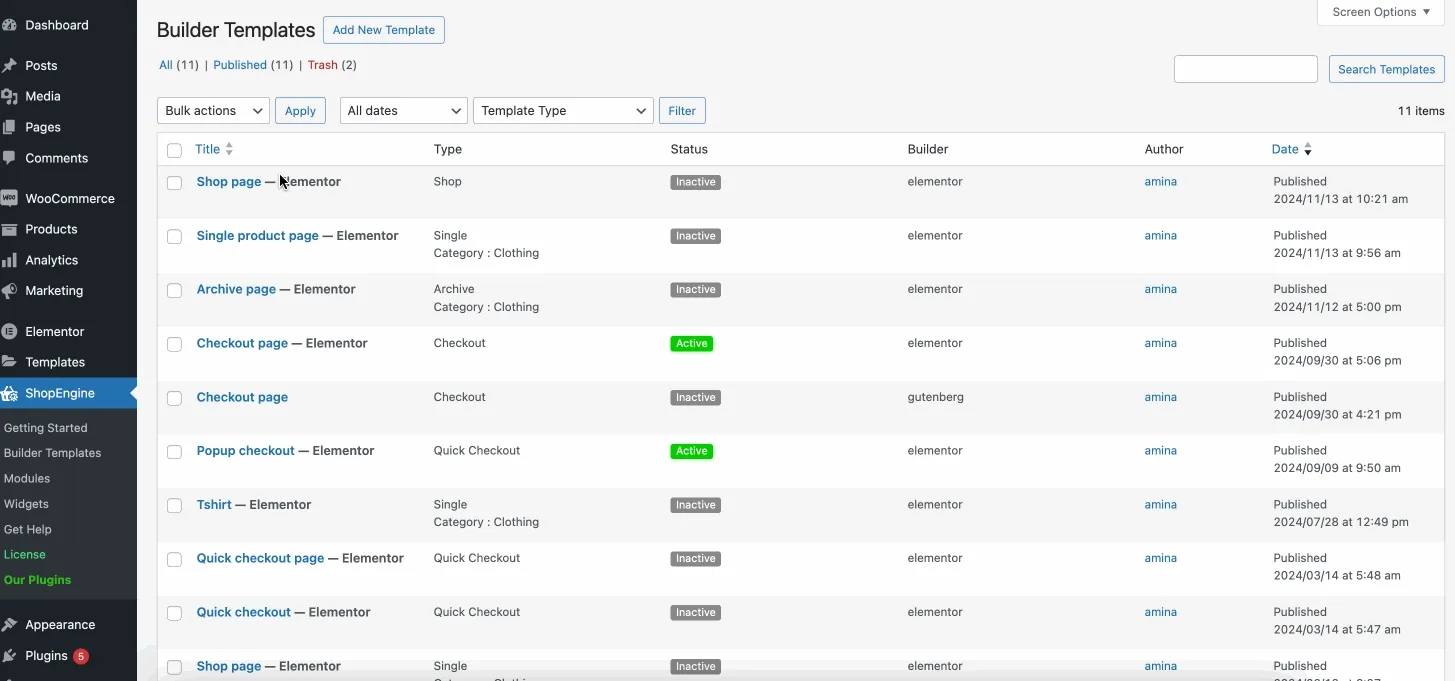Click the Templates folder icon

(9, 362)
